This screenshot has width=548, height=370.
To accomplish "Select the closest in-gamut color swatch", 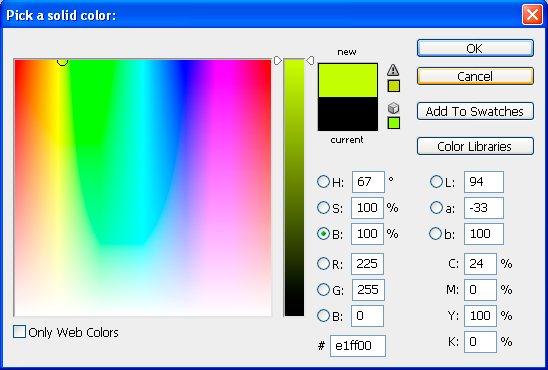I will coord(394,86).
